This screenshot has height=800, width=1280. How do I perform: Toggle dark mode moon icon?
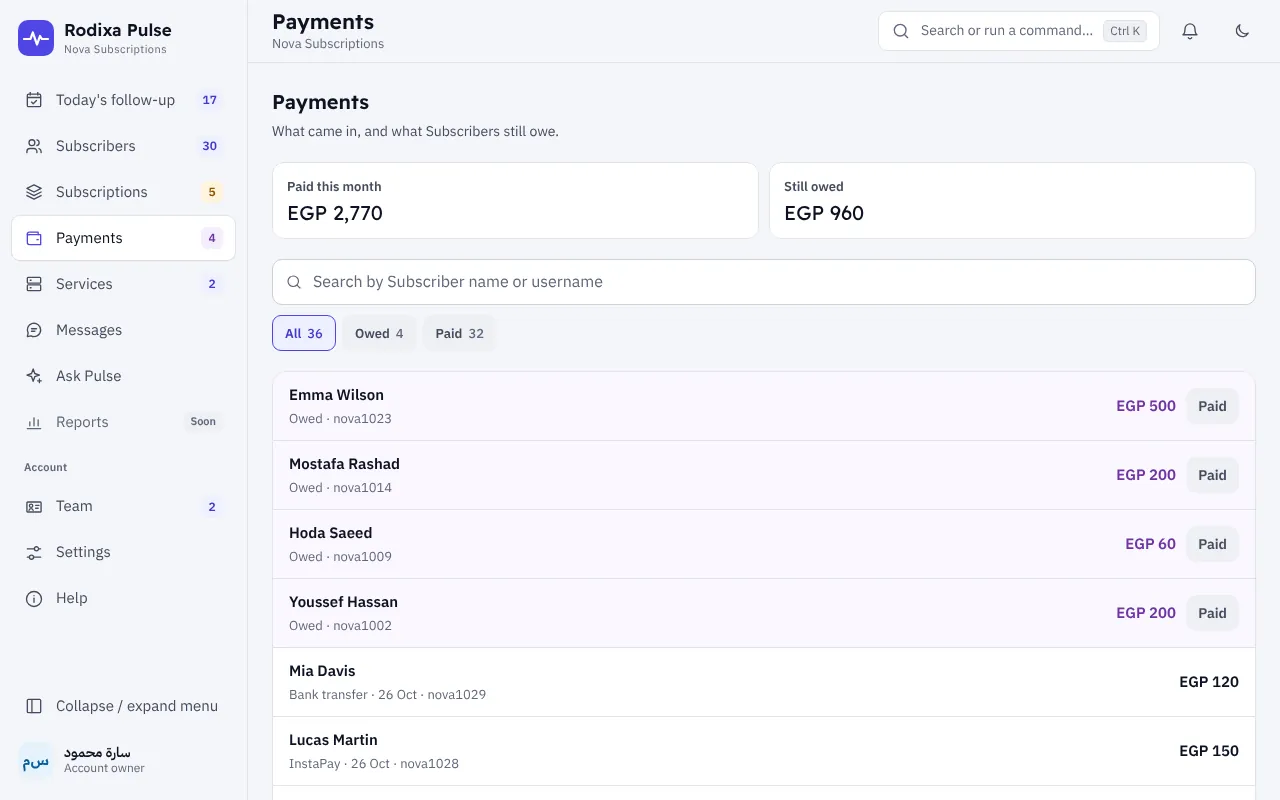click(1242, 31)
